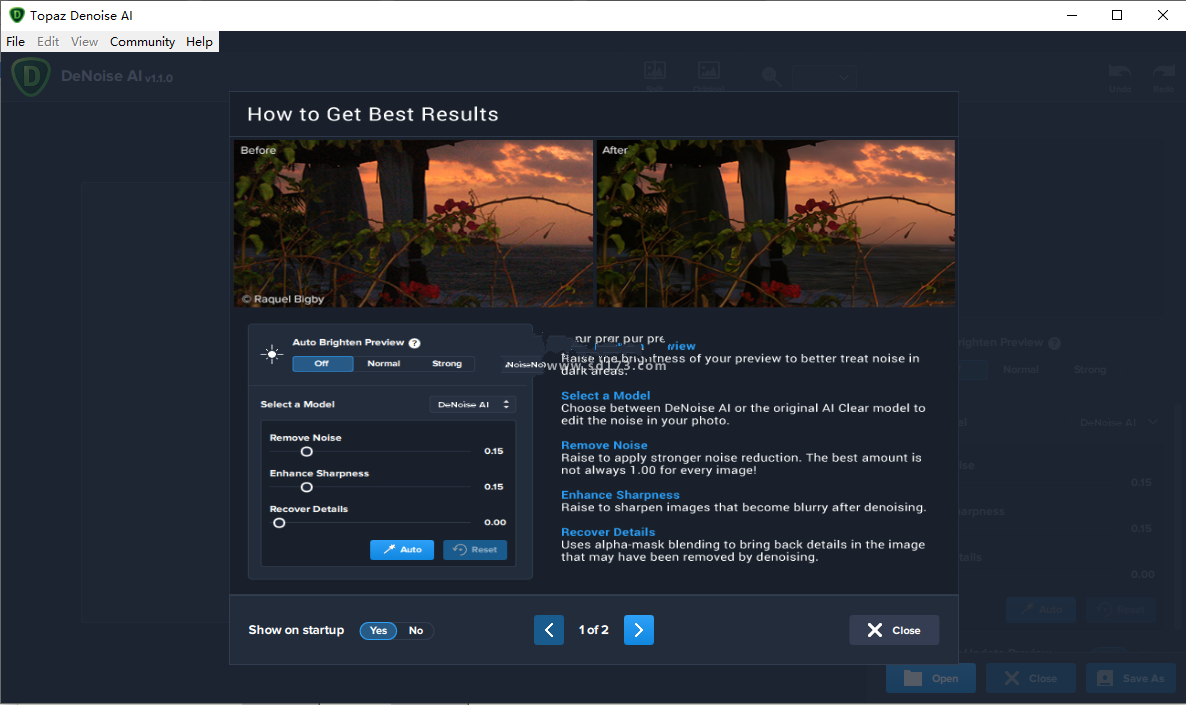
Task: Click the bottom Close button in main window
Action: (x=1031, y=679)
